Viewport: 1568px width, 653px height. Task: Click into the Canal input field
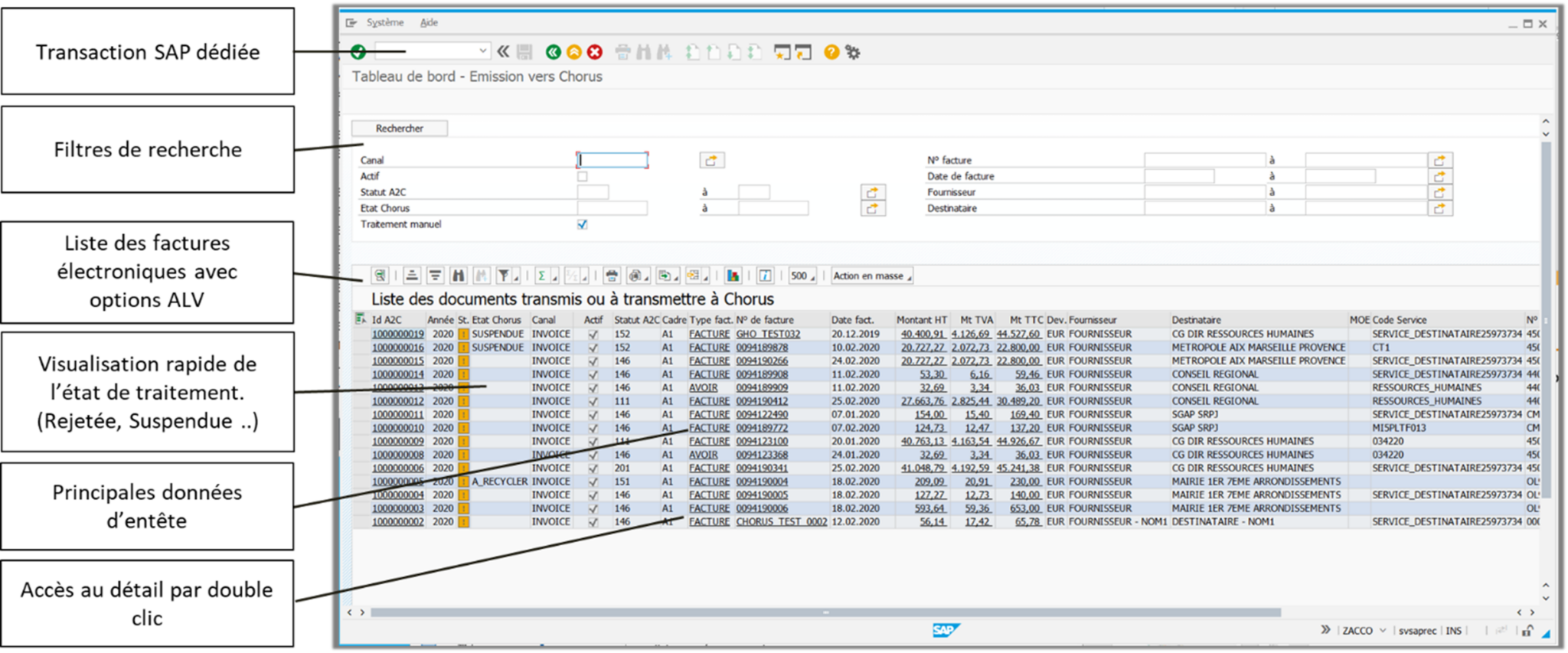tap(612, 160)
